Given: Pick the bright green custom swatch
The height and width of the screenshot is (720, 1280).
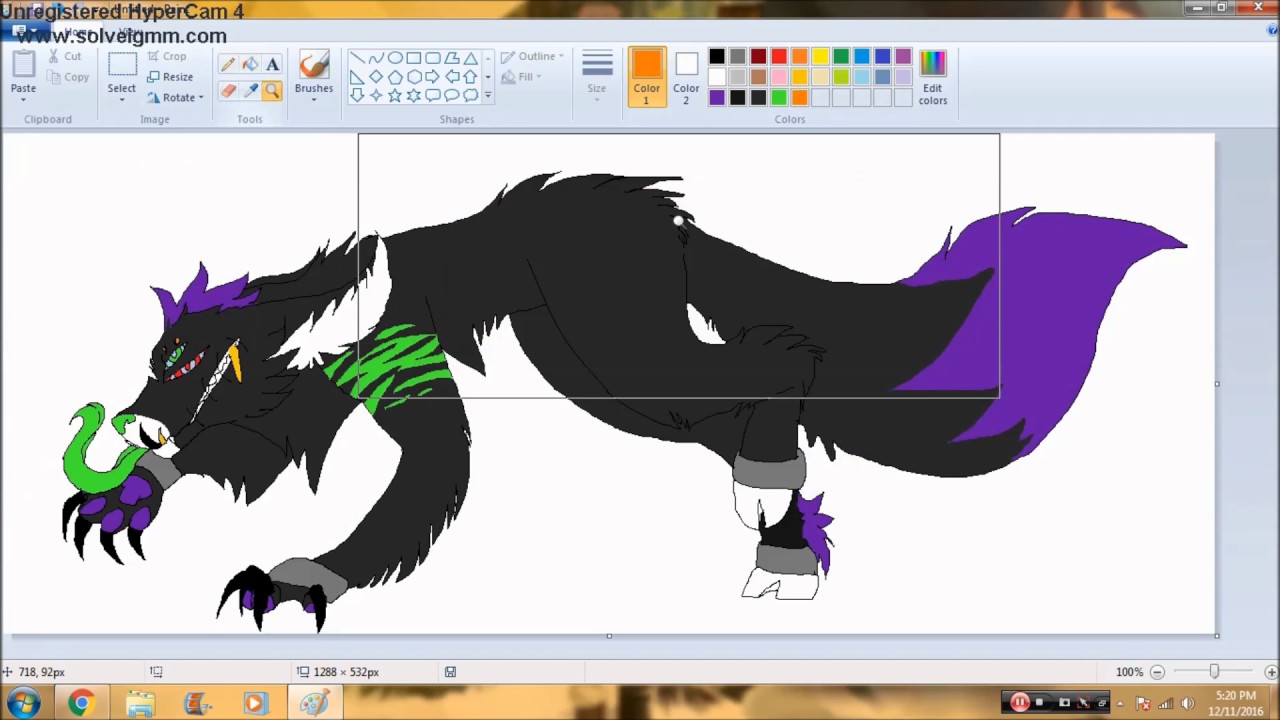Looking at the screenshot, I should (x=779, y=97).
